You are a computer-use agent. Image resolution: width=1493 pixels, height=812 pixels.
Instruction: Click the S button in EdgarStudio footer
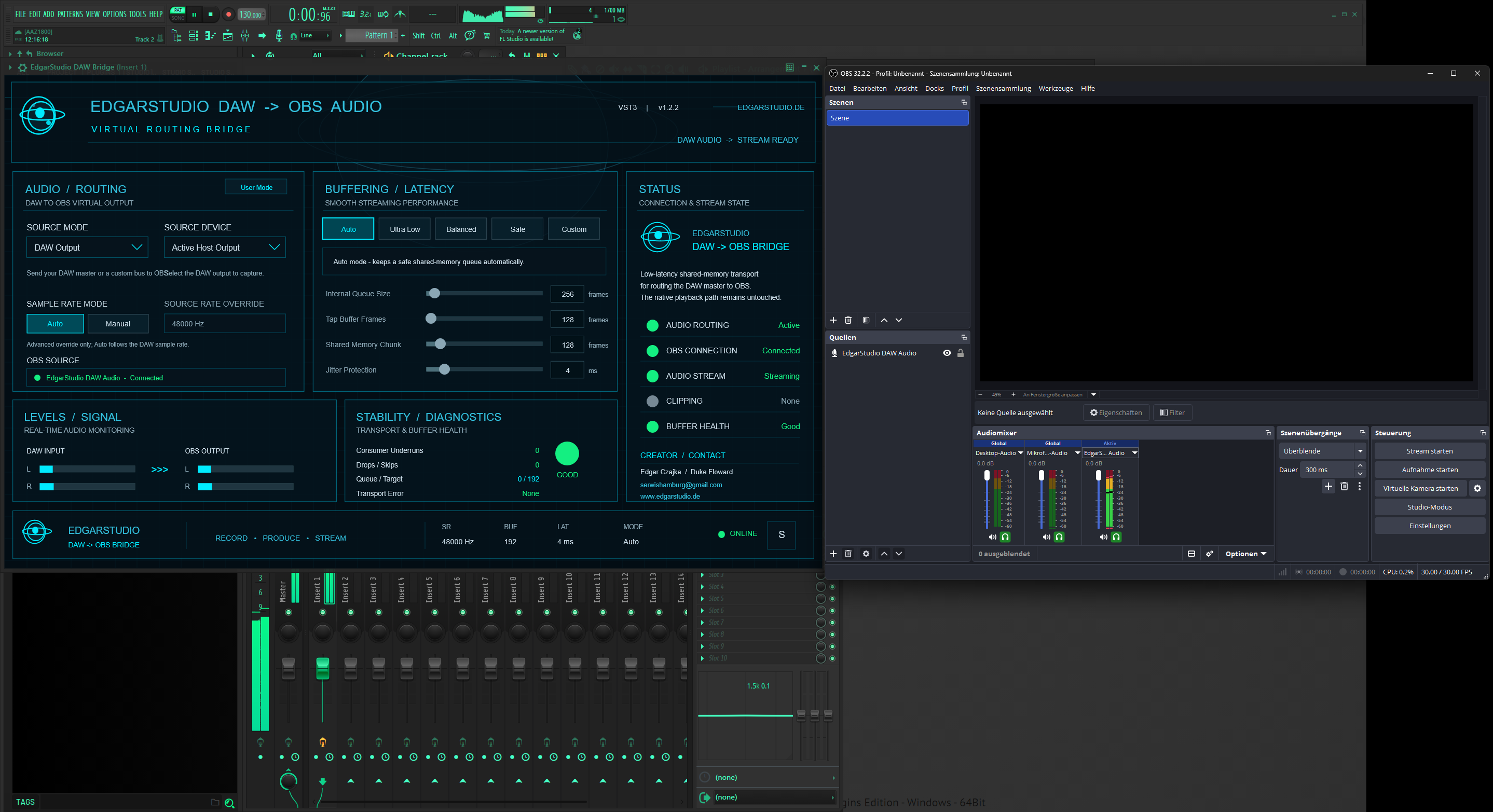point(782,534)
